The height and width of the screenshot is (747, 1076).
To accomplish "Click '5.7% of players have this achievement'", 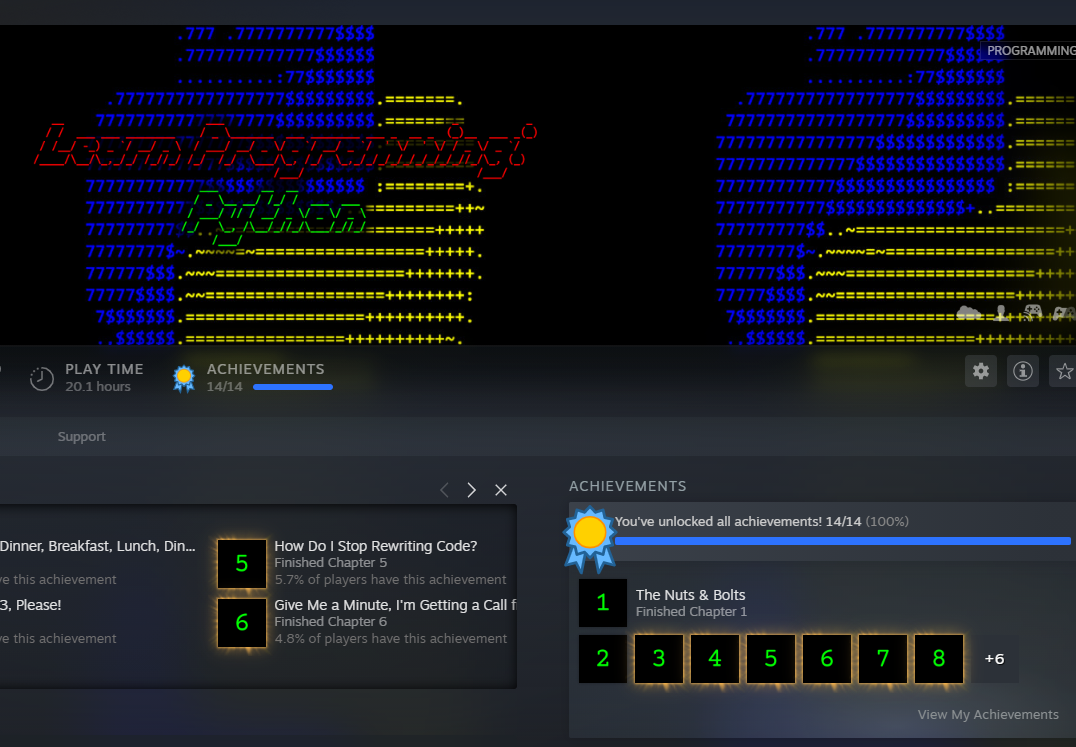I will 390,580.
